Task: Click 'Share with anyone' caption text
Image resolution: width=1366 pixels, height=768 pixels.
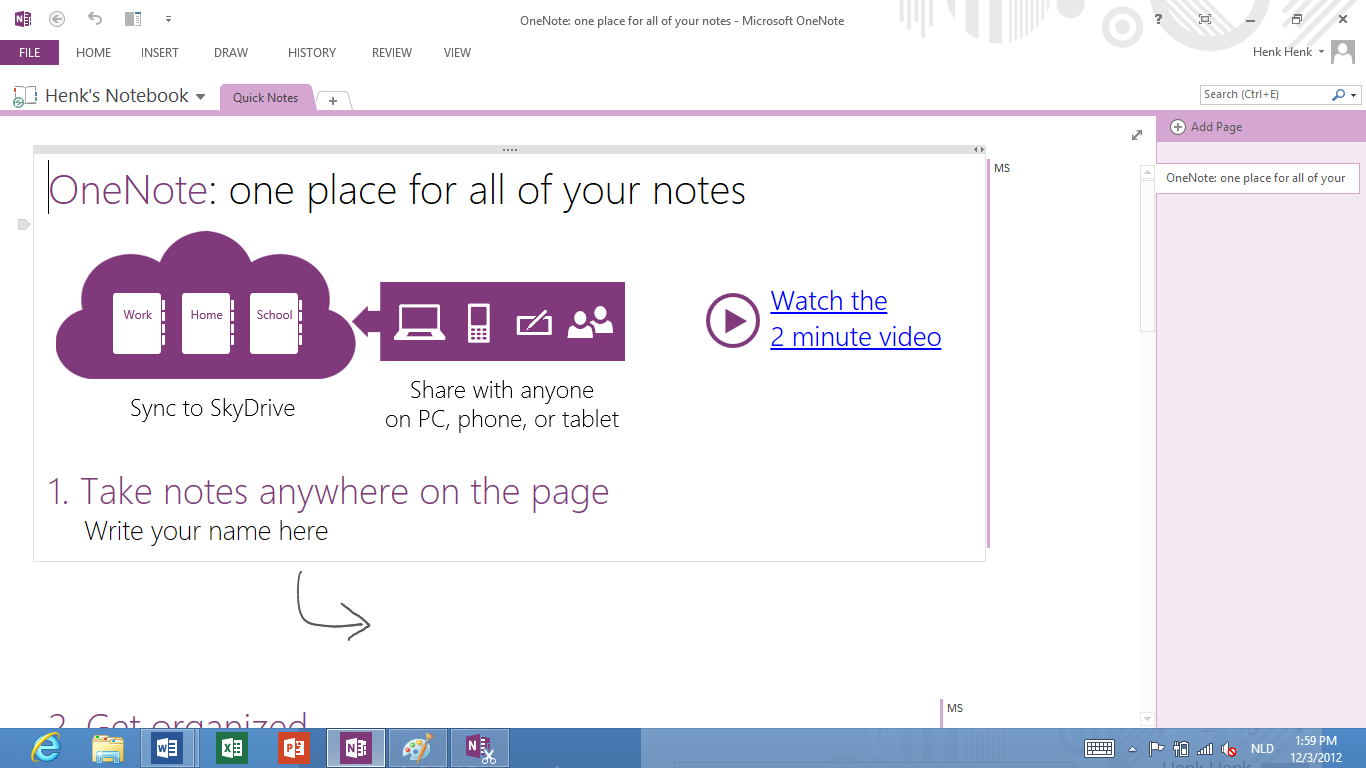Action: pos(502,390)
